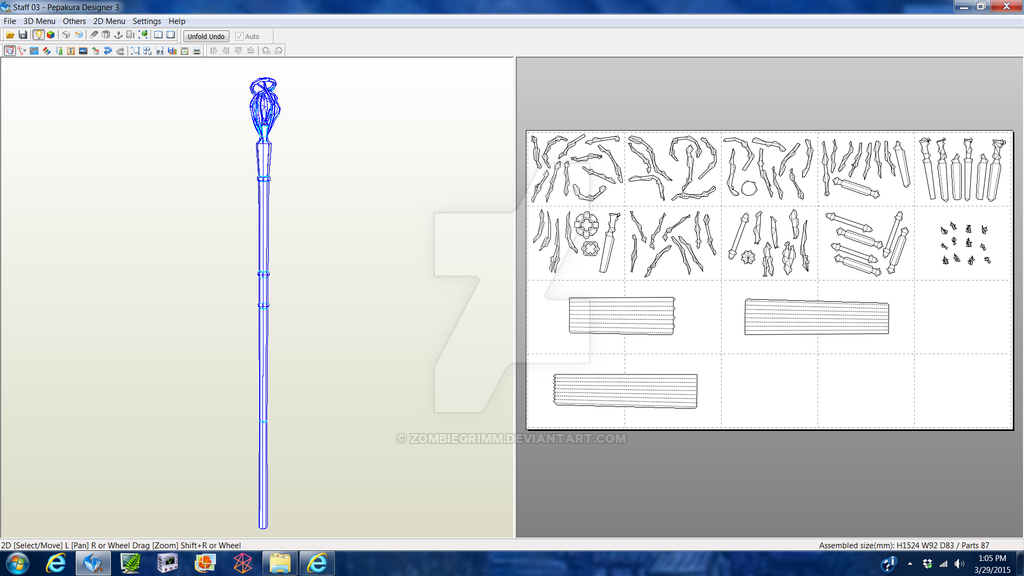Click the zoom-to-selection rectangle icon

click(x=135, y=51)
